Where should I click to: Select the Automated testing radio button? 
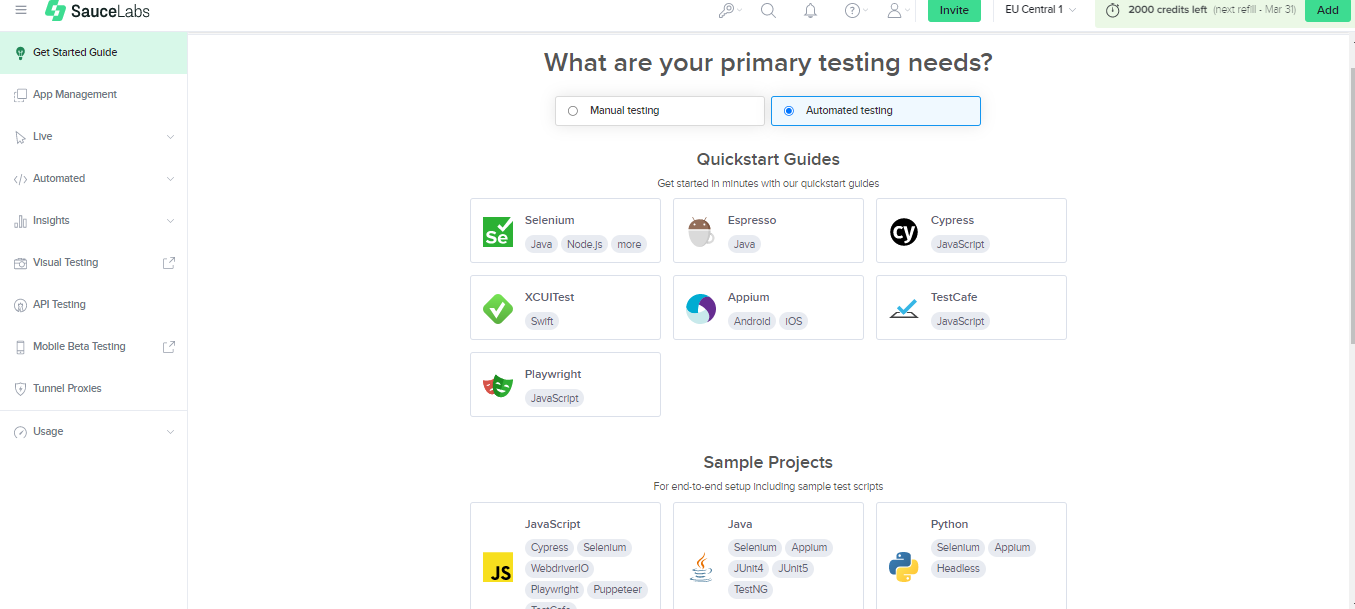pos(787,111)
